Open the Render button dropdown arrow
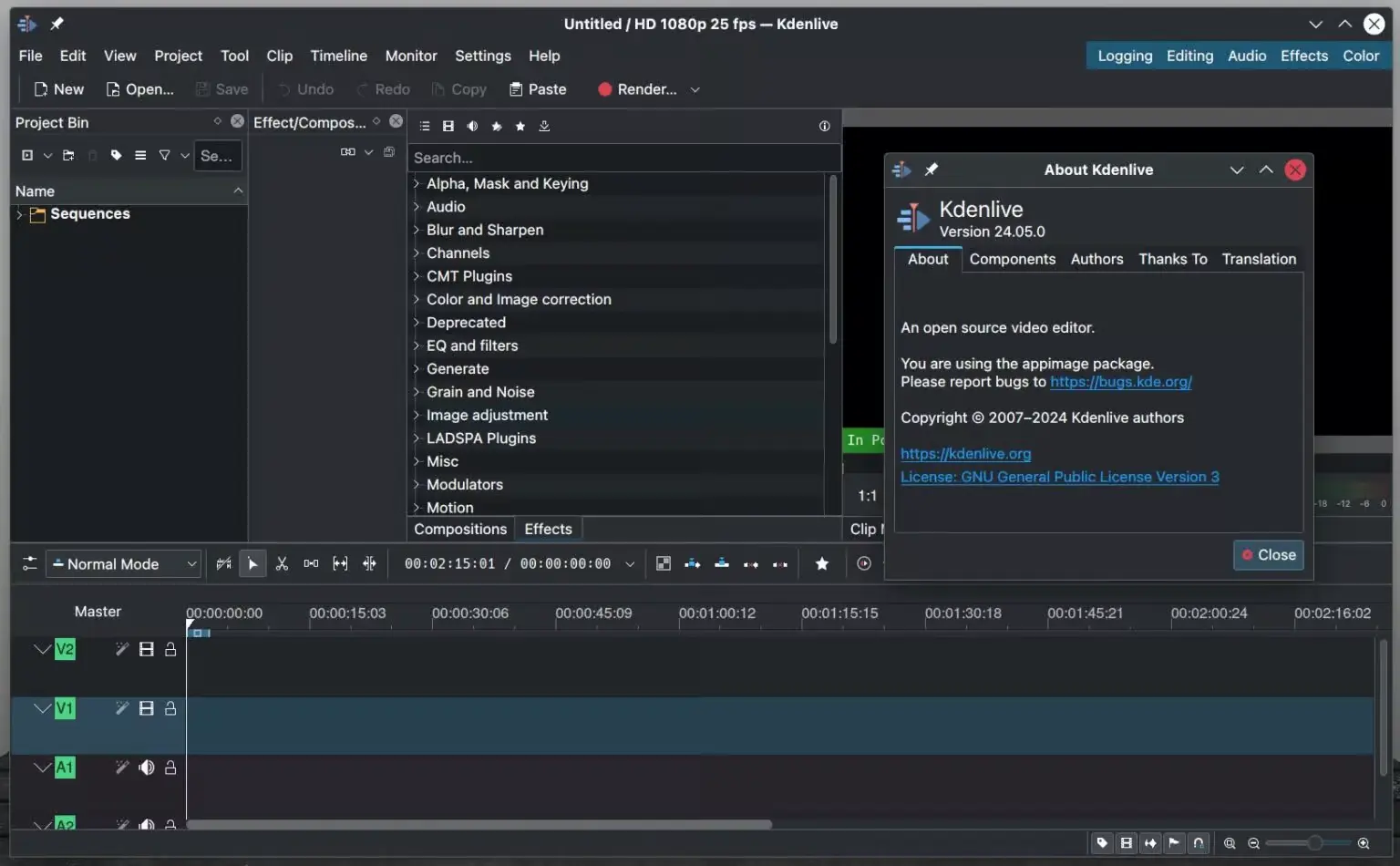The width and height of the screenshot is (1400, 866). 695,89
